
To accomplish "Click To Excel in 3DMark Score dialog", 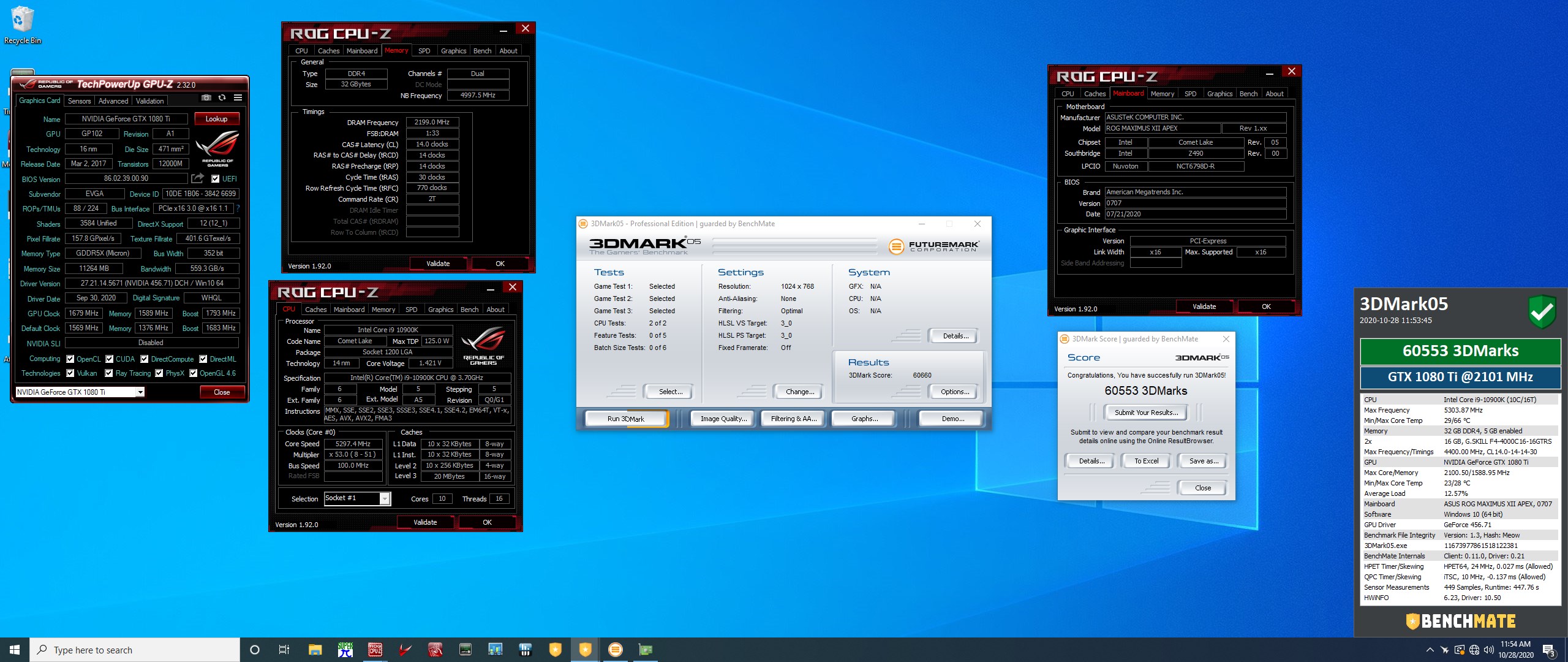I will pyautogui.click(x=1146, y=461).
